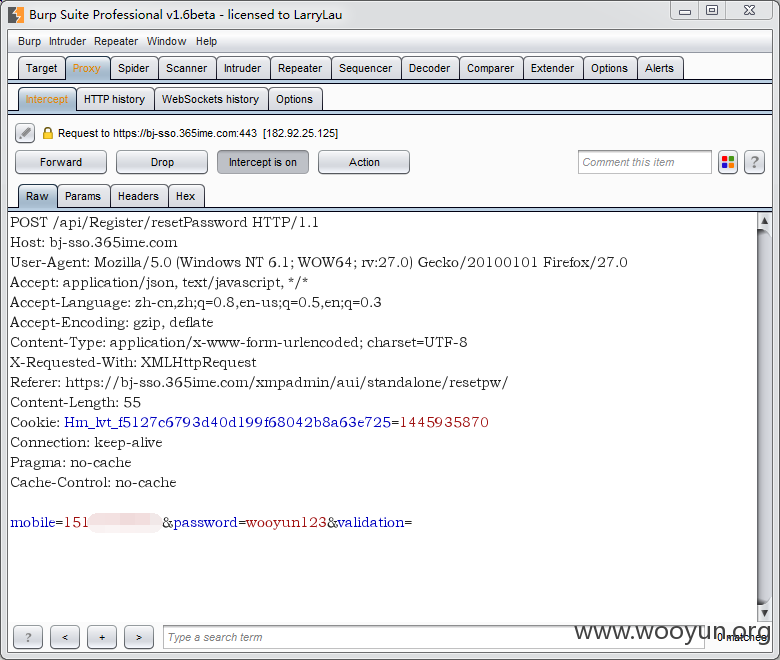The width and height of the screenshot is (780, 660).
Task: Click the Content-Length: 55 line
Action: (76, 402)
